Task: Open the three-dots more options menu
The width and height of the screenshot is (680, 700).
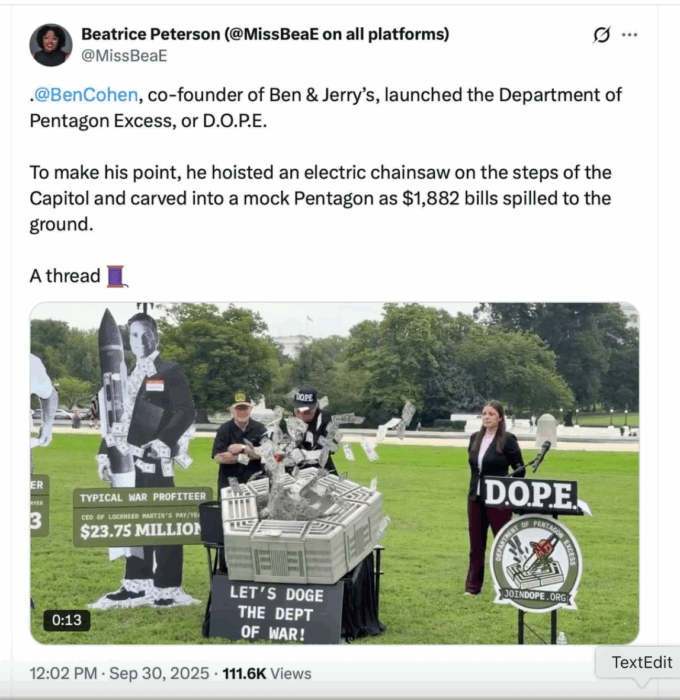Action: pyautogui.click(x=630, y=35)
